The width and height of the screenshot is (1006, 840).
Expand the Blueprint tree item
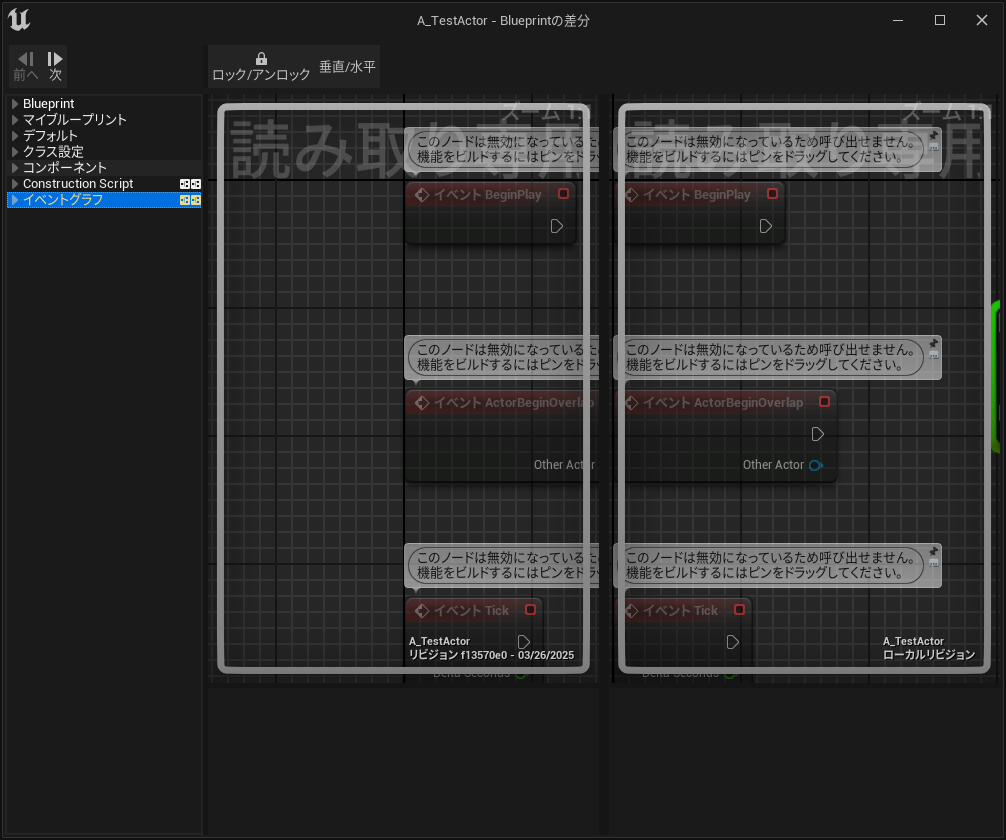(14, 104)
